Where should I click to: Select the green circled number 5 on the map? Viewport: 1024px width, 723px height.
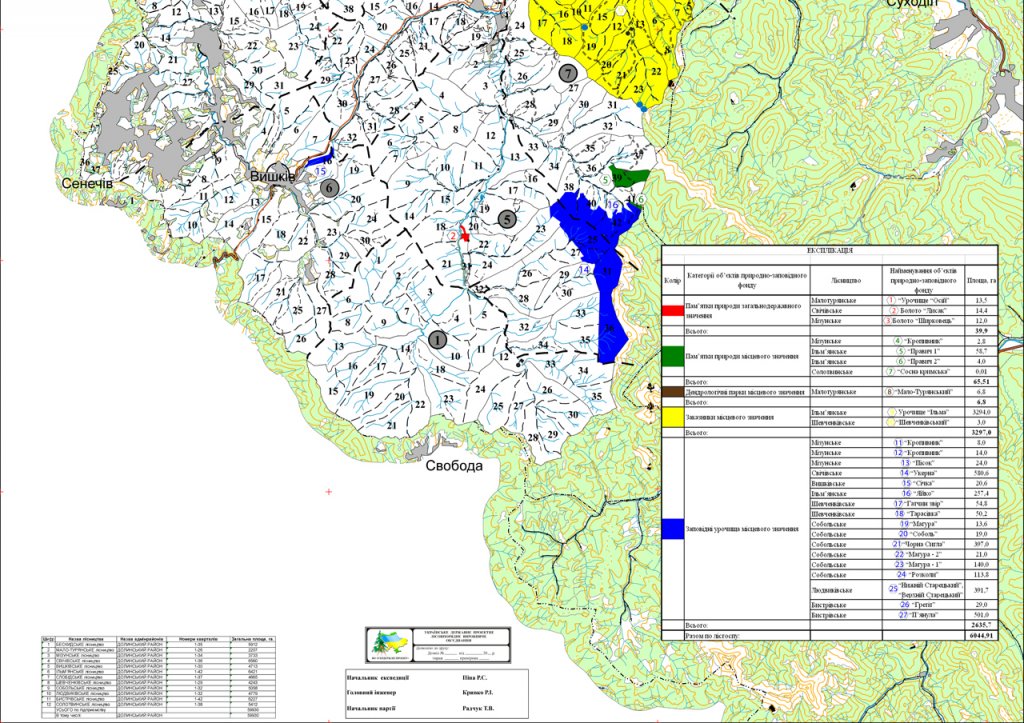605,180
